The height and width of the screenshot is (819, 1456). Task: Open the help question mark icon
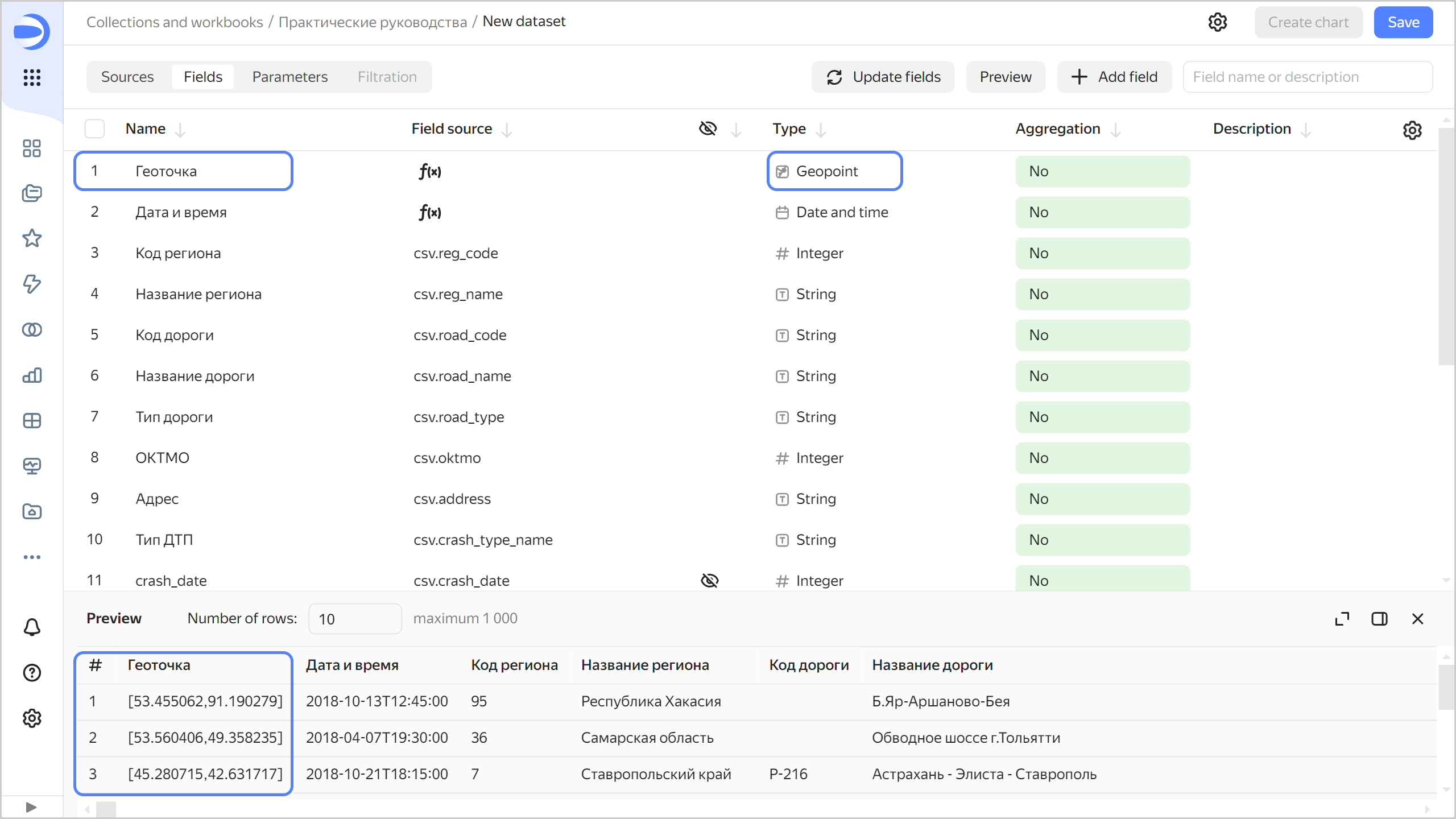[x=32, y=673]
